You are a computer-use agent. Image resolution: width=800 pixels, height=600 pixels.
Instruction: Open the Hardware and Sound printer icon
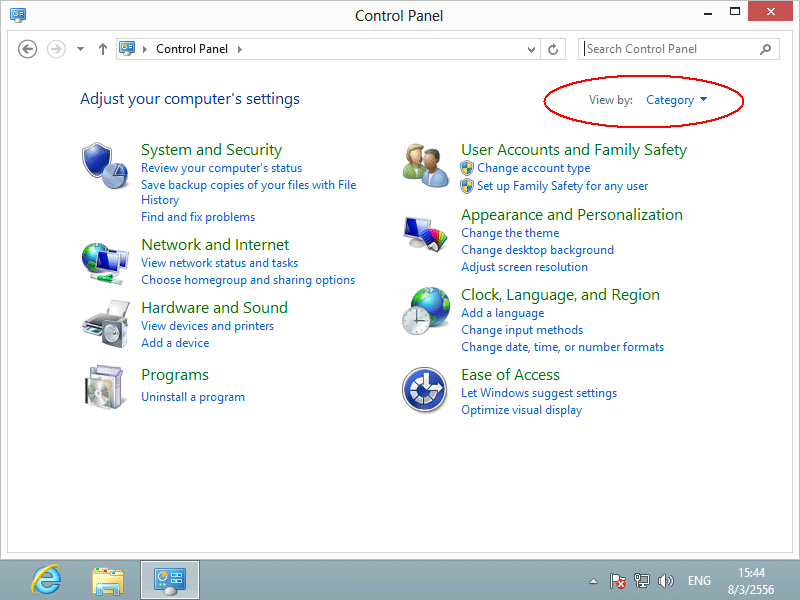tap(106, 324)
